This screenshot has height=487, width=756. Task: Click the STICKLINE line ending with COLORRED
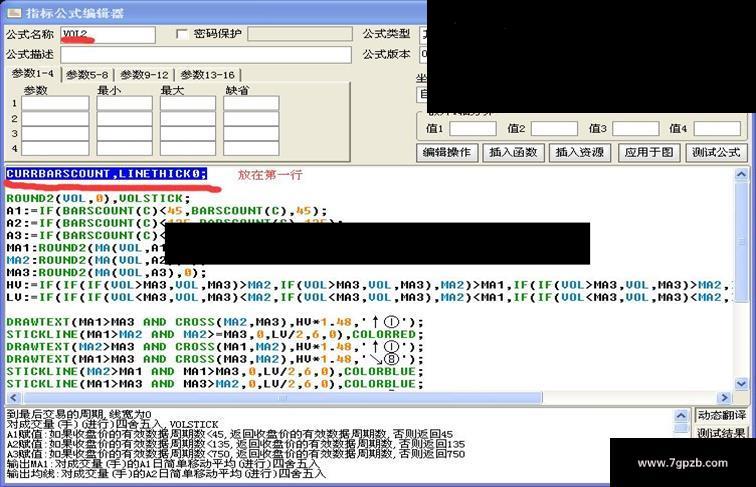215,335
